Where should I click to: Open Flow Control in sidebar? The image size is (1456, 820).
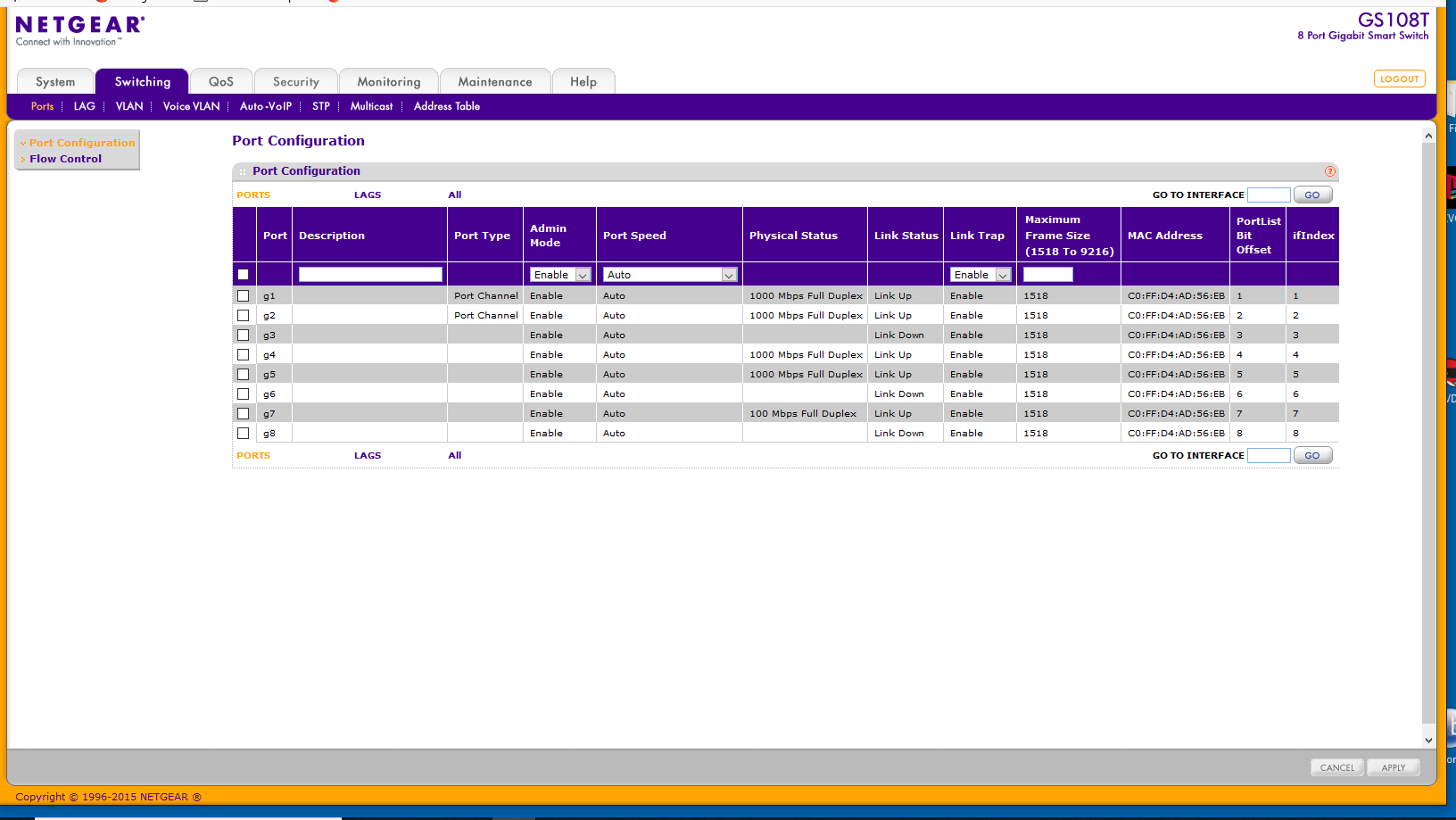point(65,159)
